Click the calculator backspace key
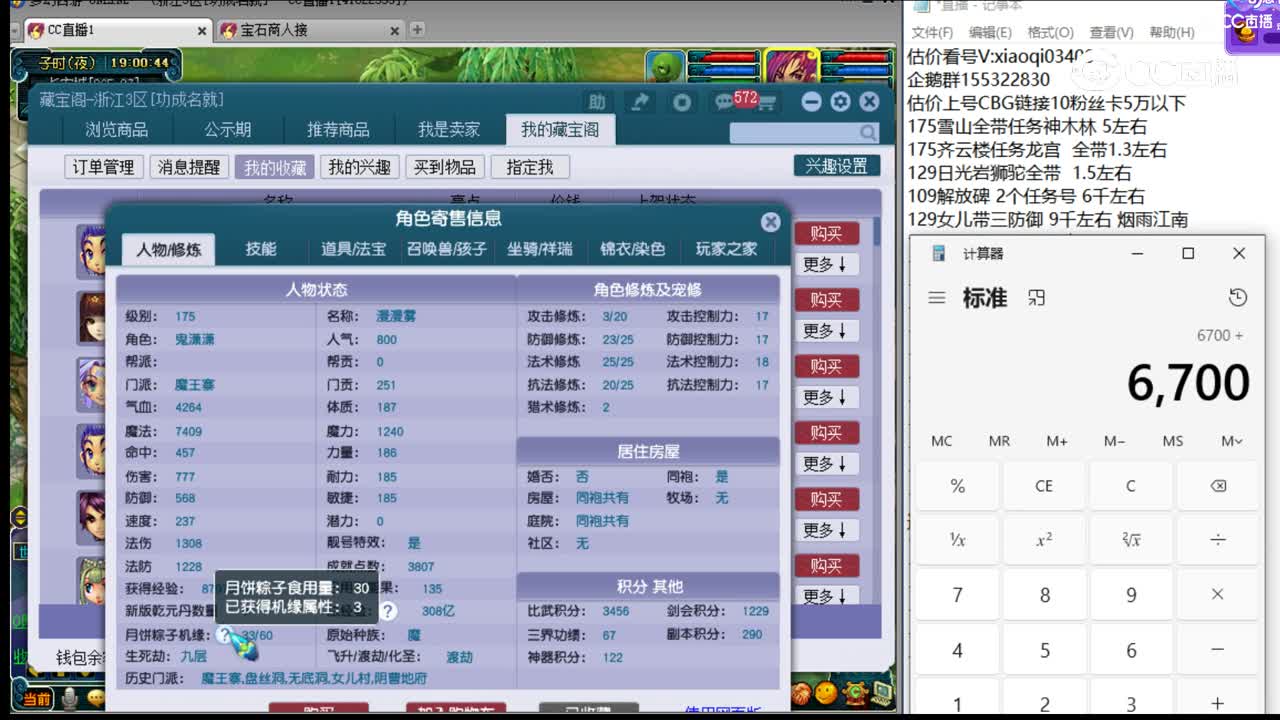The image size is (1280, 720). pyautogui.click(x=1218, y=486)
